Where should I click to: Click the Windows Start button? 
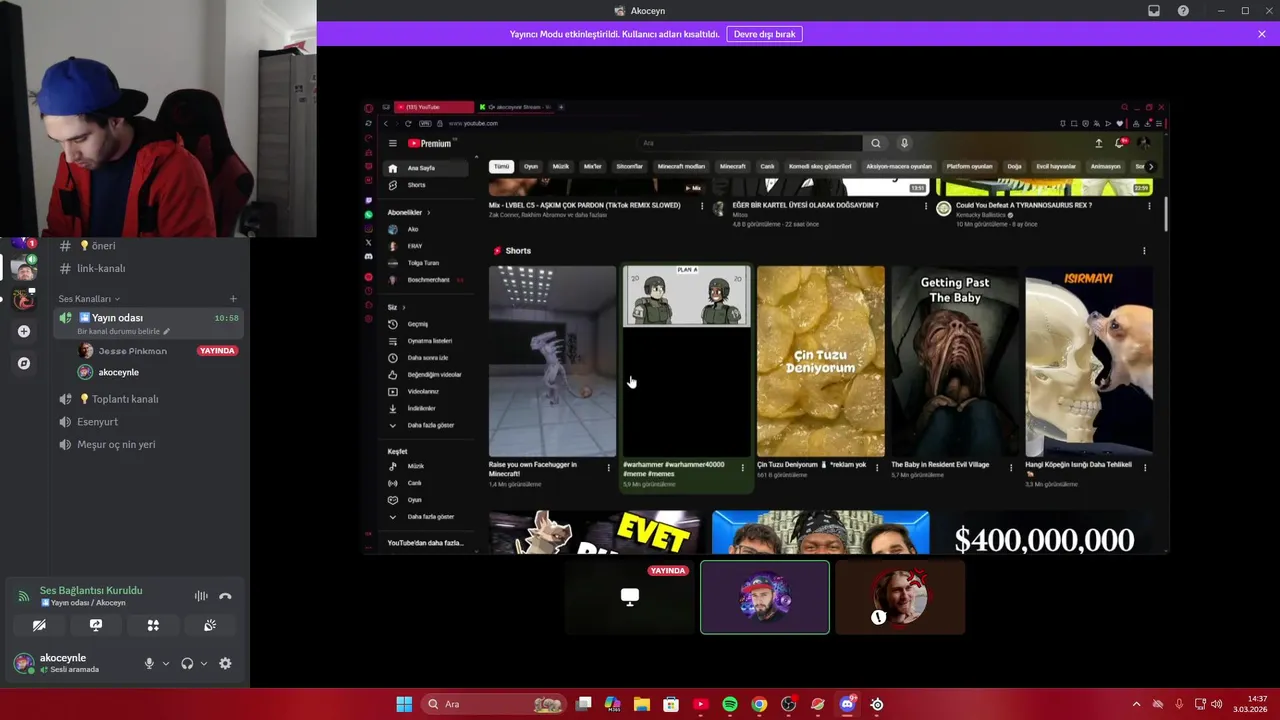[x=404, y=704]
